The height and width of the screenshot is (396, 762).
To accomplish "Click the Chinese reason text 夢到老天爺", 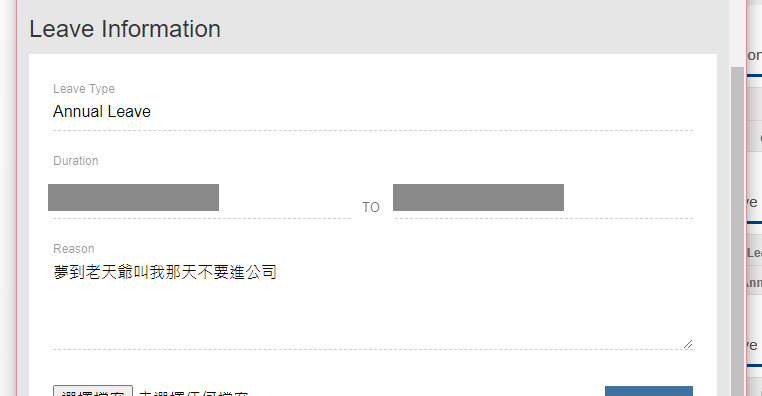I will coord(93,272).
